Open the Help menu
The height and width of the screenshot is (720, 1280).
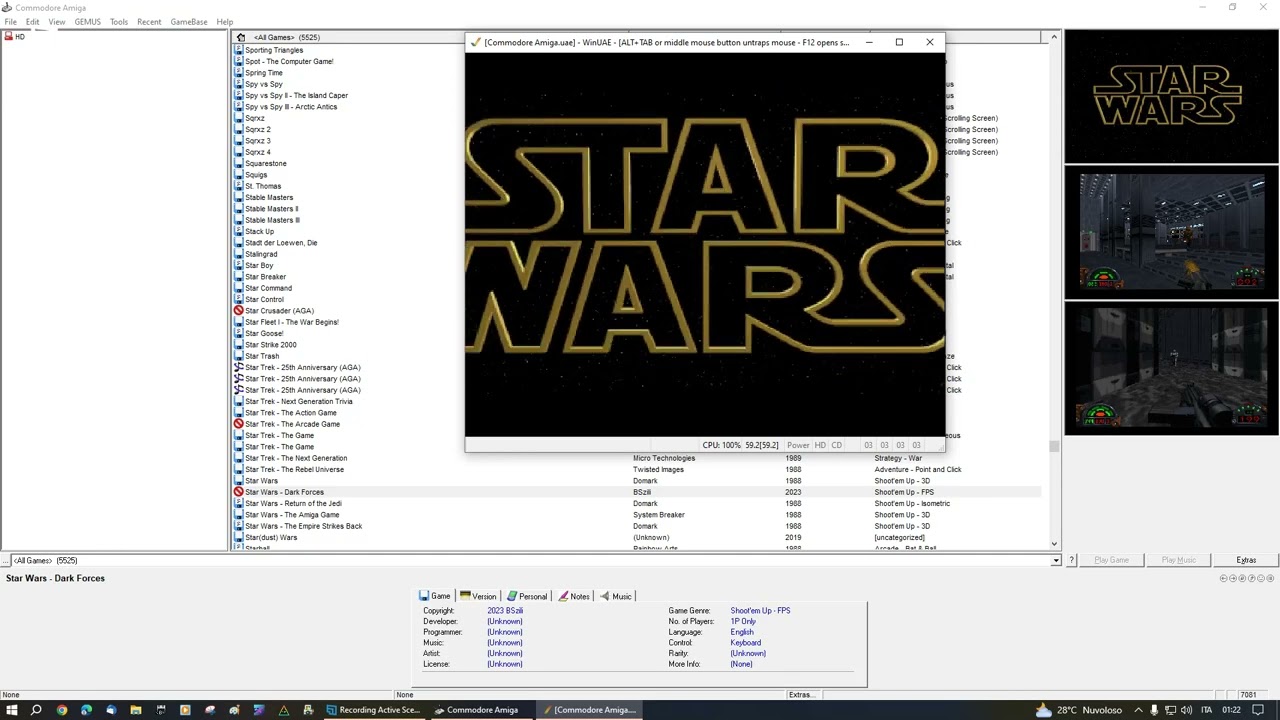225,22
